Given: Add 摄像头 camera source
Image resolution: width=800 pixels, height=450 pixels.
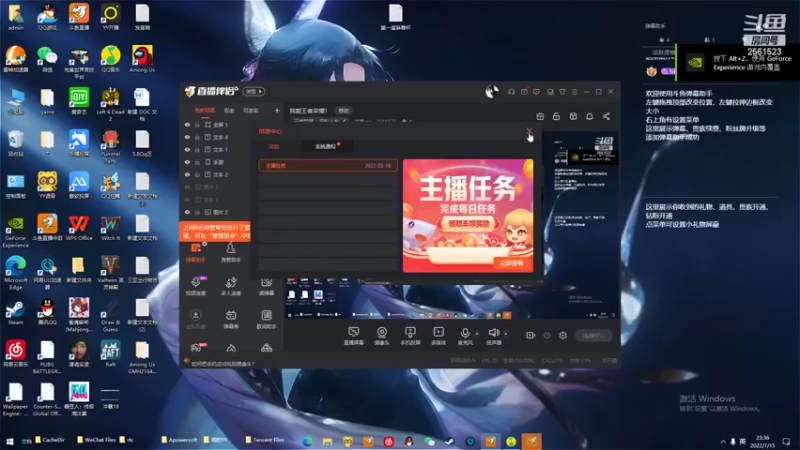Looking at the screenshot, I should point(382,336).
